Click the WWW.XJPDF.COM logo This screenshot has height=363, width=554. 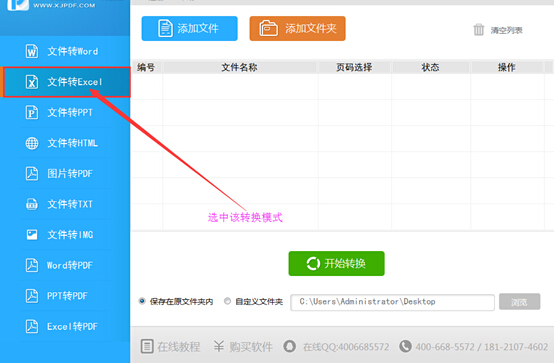pyautogui.click(x=64, y=5)
